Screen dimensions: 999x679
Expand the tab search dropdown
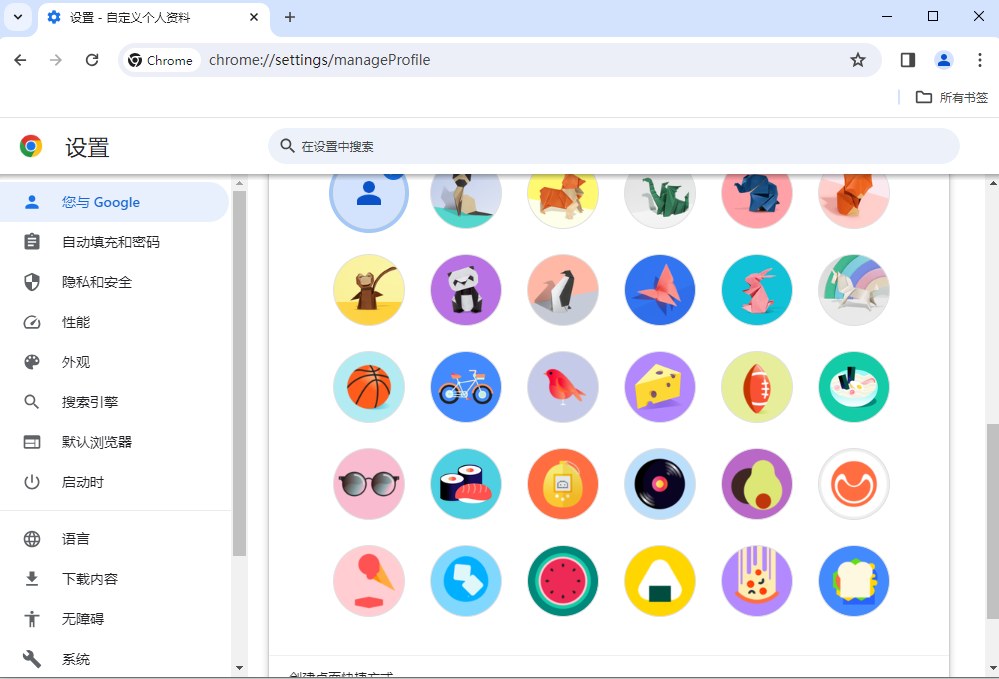[18, 17]
